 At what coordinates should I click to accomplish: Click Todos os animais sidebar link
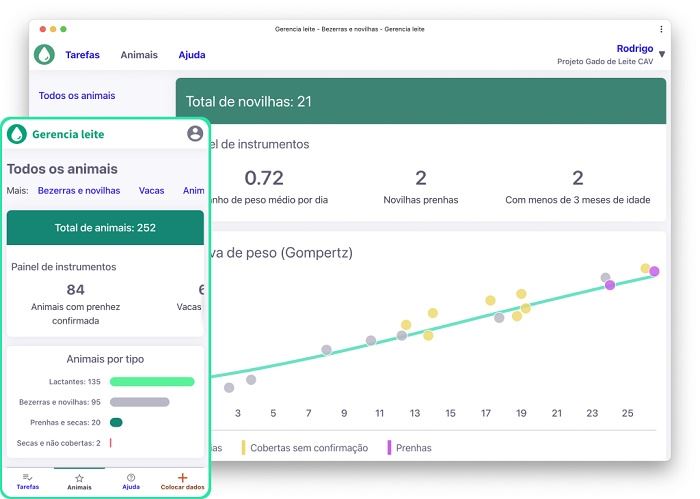pyautogui.click(x=77, y=96)
